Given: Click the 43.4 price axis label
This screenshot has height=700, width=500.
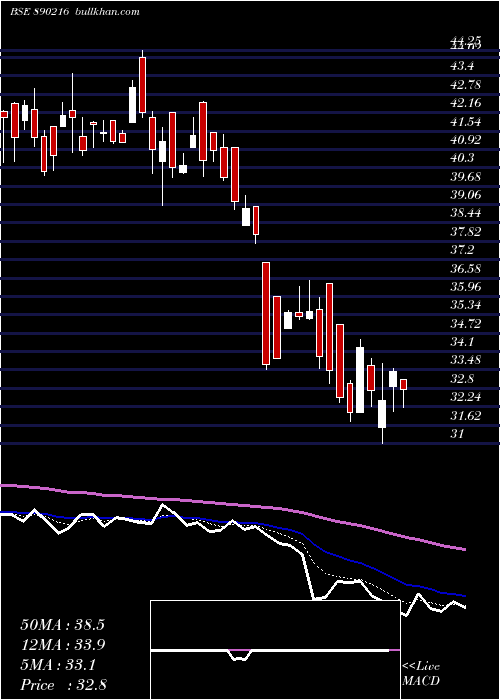Looking at the screenshot, I should tap(462, 66).
